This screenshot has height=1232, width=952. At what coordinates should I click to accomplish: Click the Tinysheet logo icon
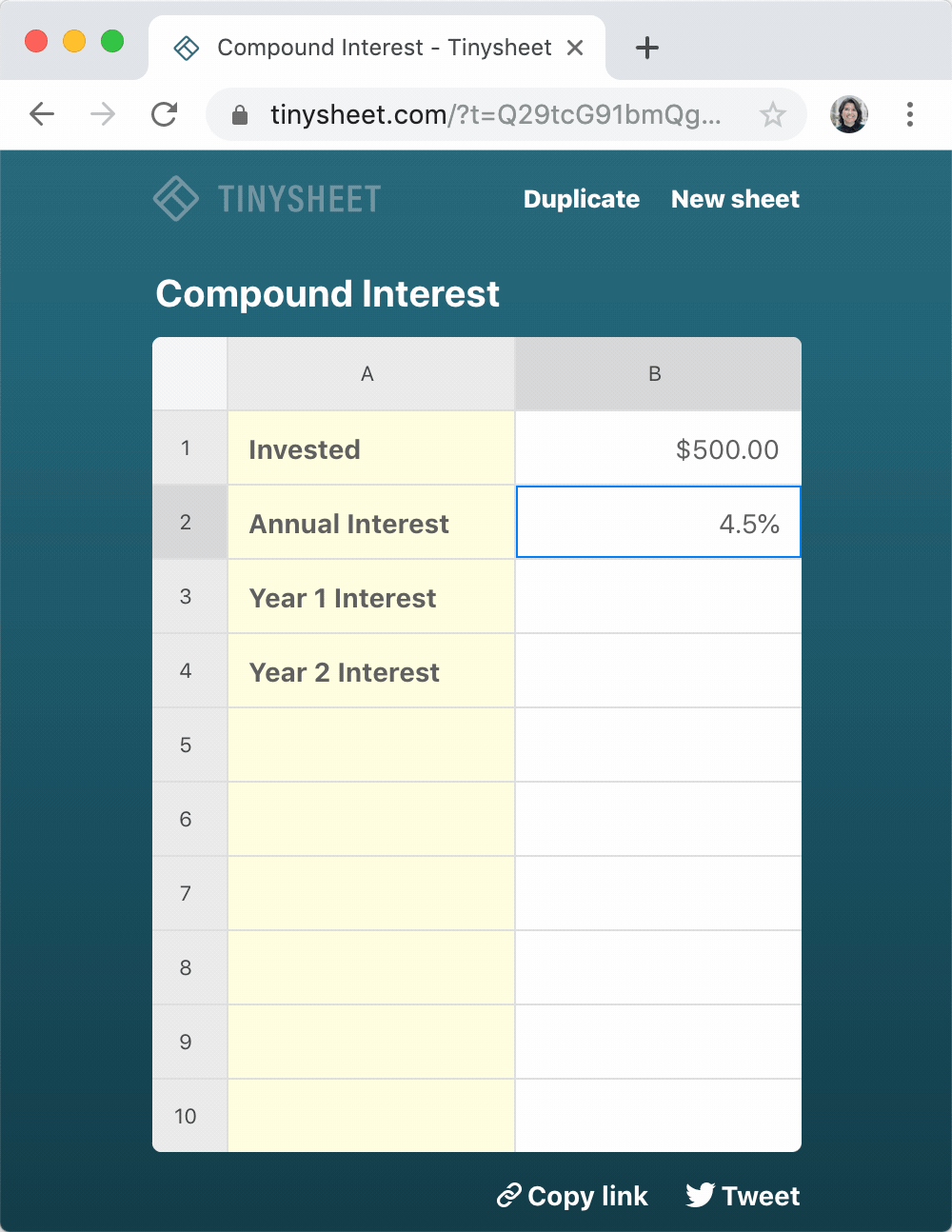click(176, 199)
